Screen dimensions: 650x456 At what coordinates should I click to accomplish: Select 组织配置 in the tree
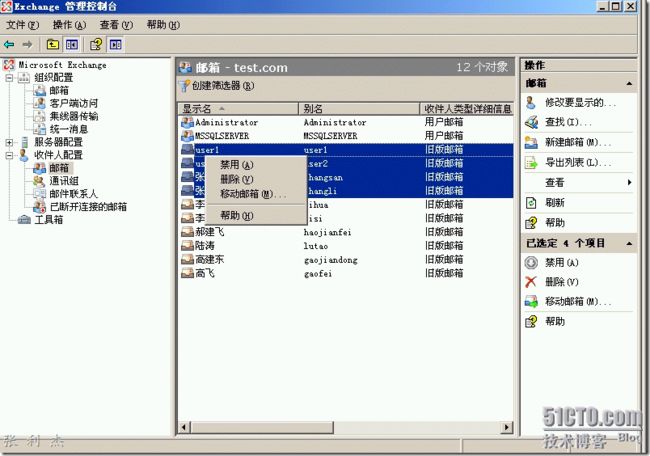coord(53,78)
